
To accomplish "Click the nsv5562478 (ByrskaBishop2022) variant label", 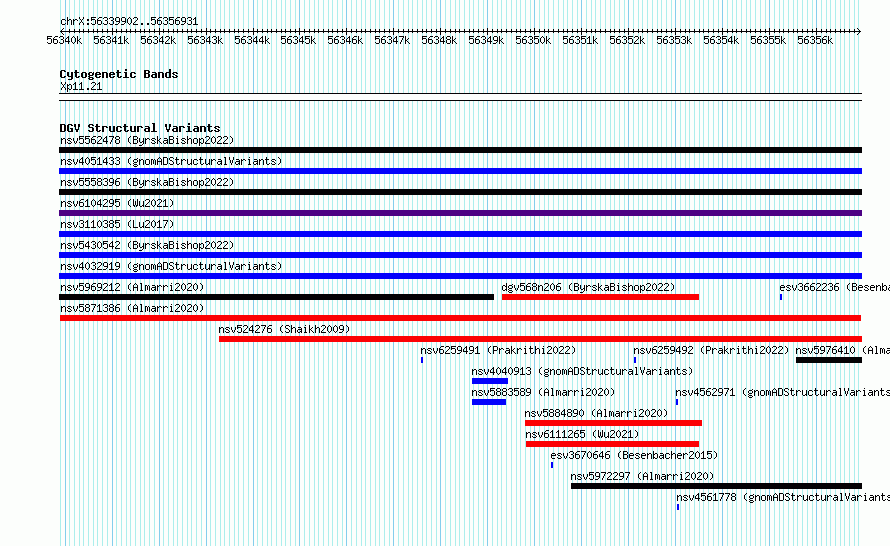I will [x=147, y=140].
